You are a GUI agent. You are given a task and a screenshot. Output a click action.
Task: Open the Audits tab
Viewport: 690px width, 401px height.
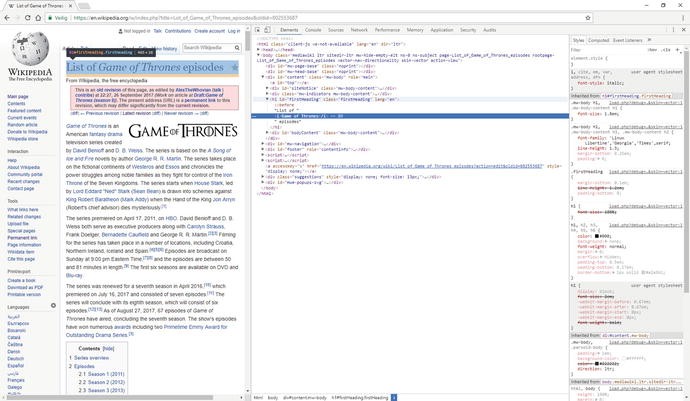pos(490,30)
